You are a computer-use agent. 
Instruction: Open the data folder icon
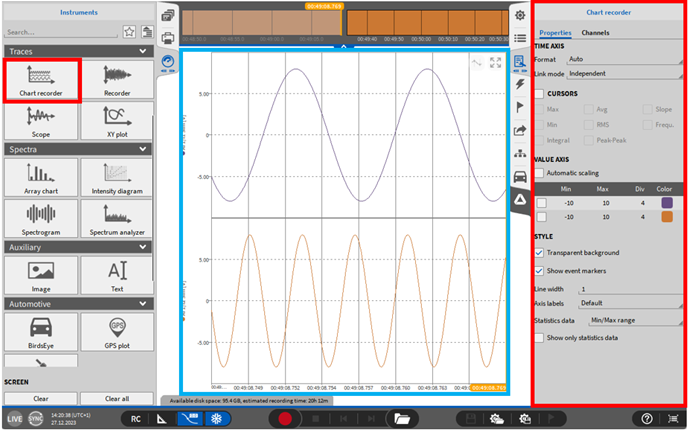coord(404,418)
